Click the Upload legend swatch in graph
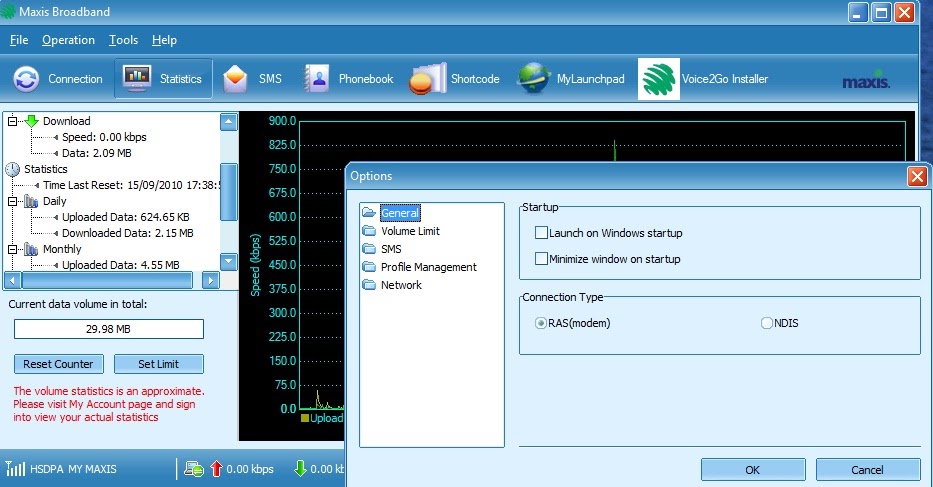This screenshot has width=933, height=487. point(305,418)
